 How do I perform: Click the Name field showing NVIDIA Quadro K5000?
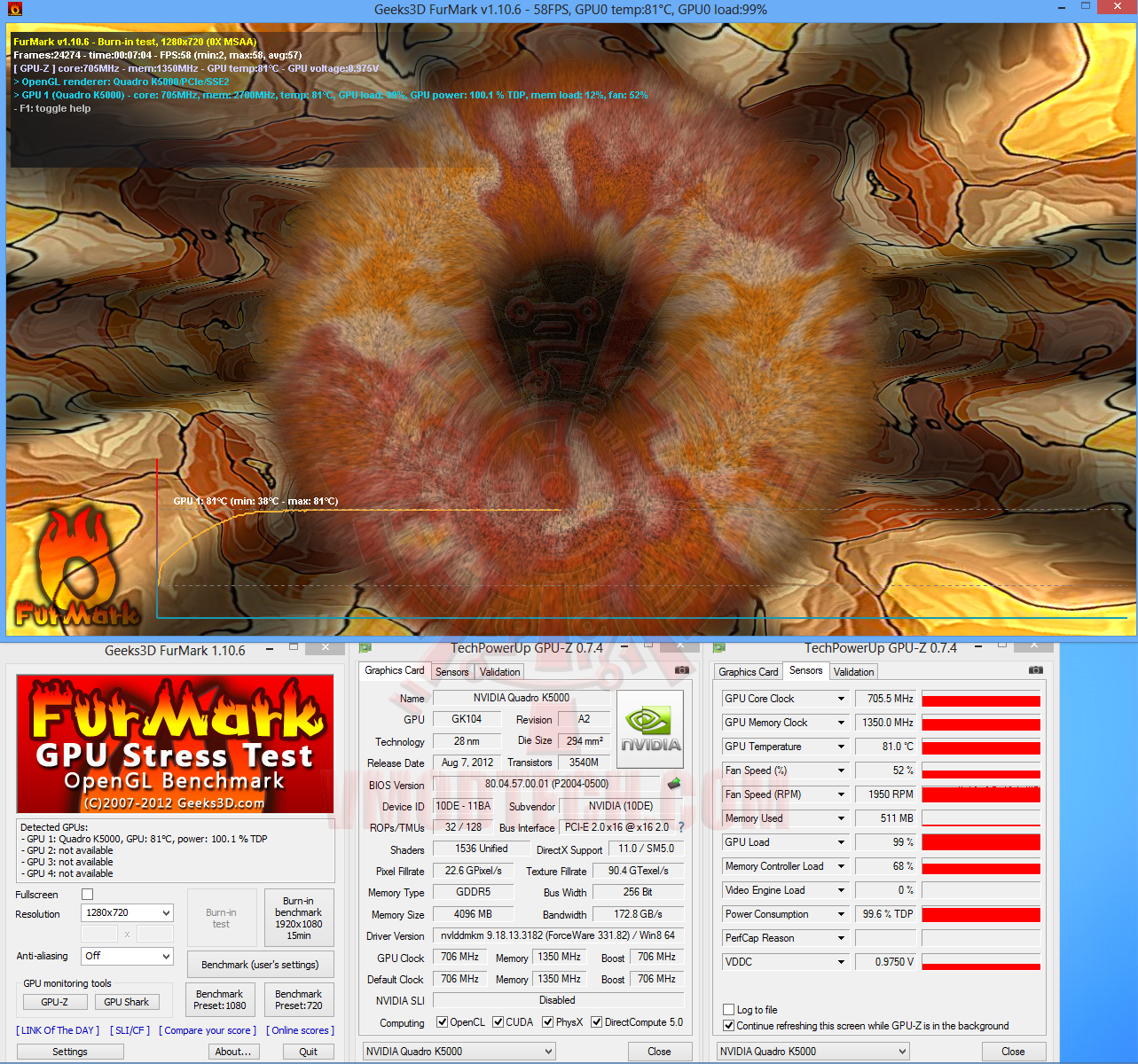tap(522, 698)
